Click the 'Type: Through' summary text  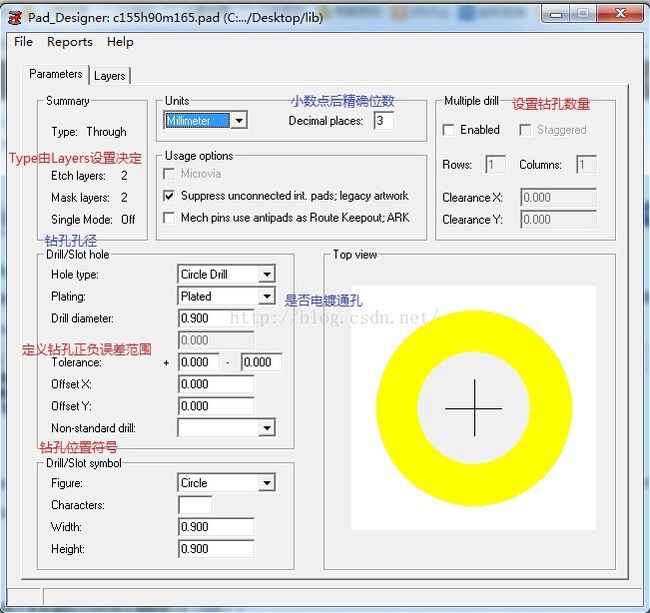[89, 132]
